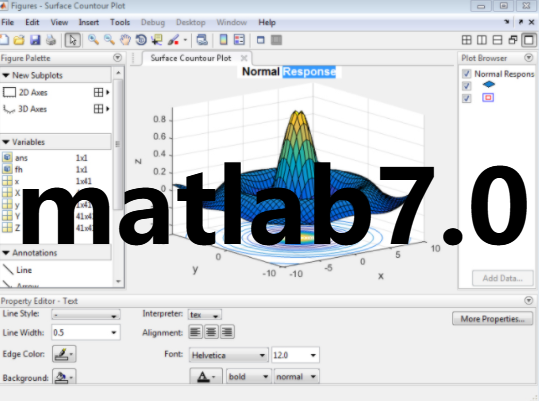Switch to top-bottom split figure layout
539x401 pixels.
497,40
